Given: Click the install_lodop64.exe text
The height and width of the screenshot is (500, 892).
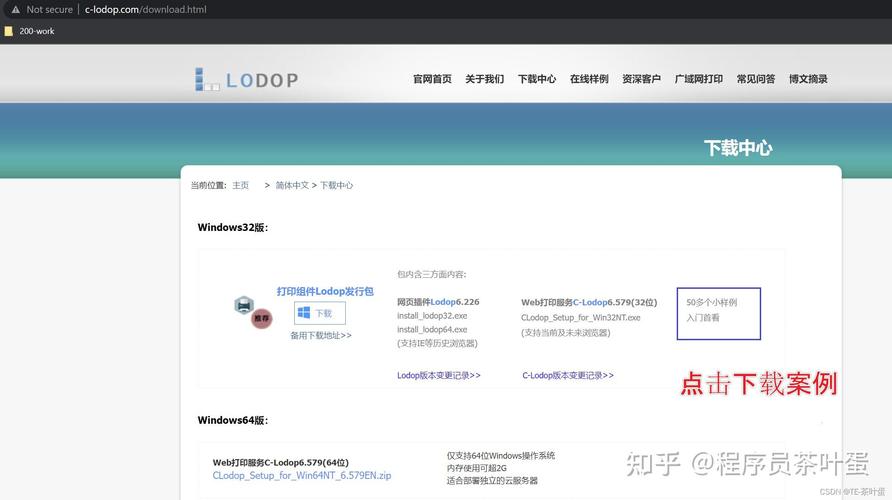Looking at the screenshot, I should pyautogui.click(x=432, y=329).
